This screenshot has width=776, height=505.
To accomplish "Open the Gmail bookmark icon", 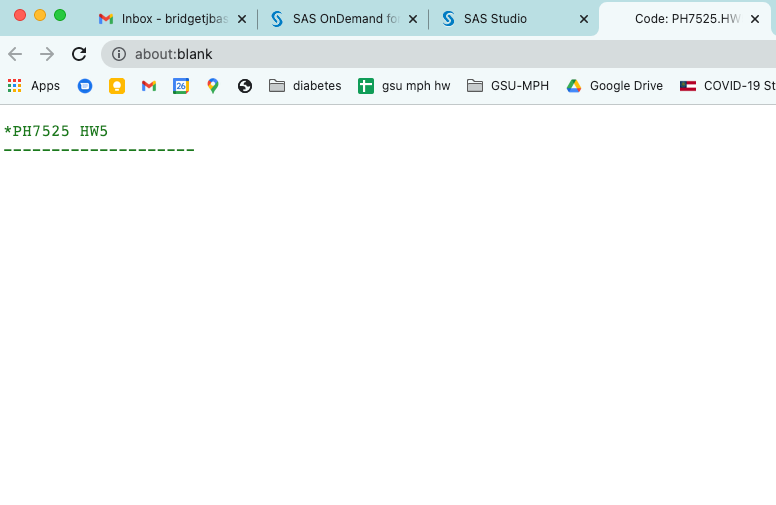I will point(149,86).
